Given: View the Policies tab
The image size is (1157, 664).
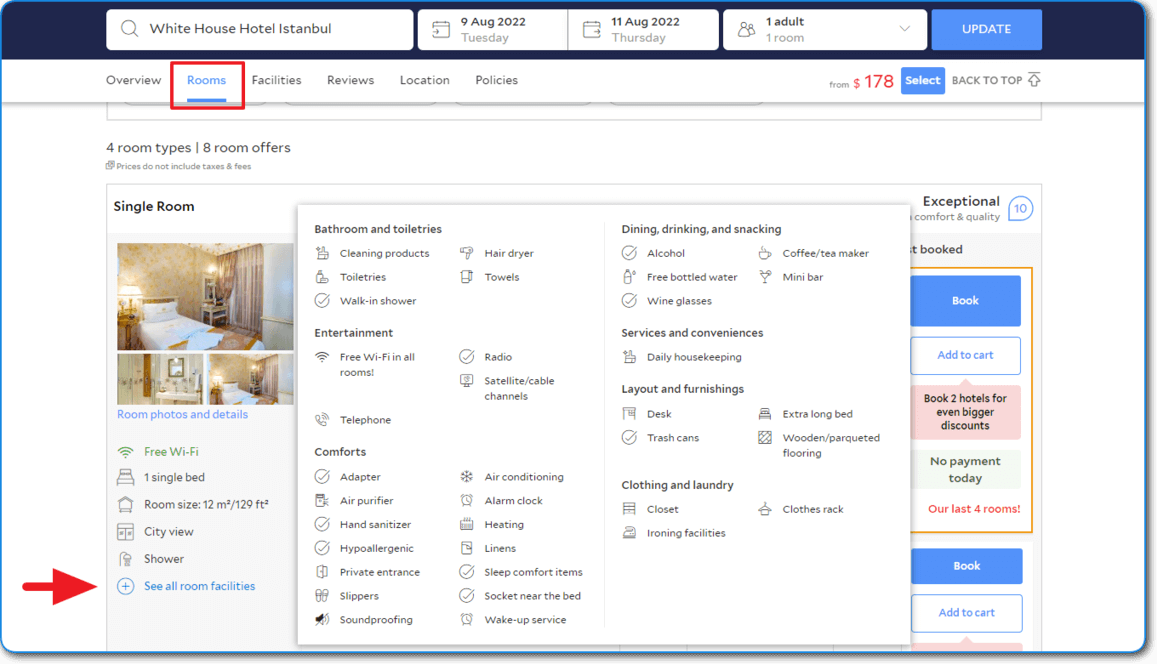Looking at the screenshot, I should click(x=497, y=80).
